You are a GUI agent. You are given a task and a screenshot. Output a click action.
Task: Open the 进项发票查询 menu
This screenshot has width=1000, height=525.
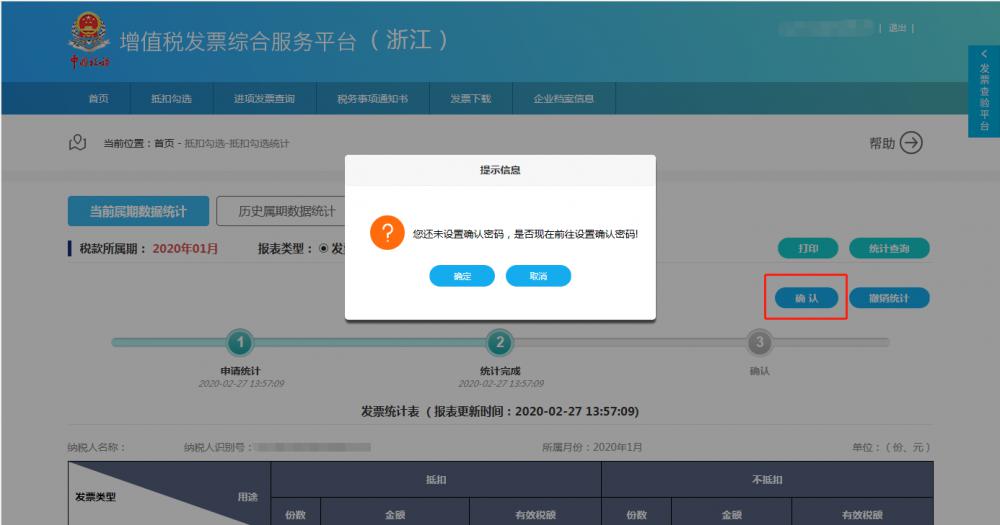click(x=264, y=99)
